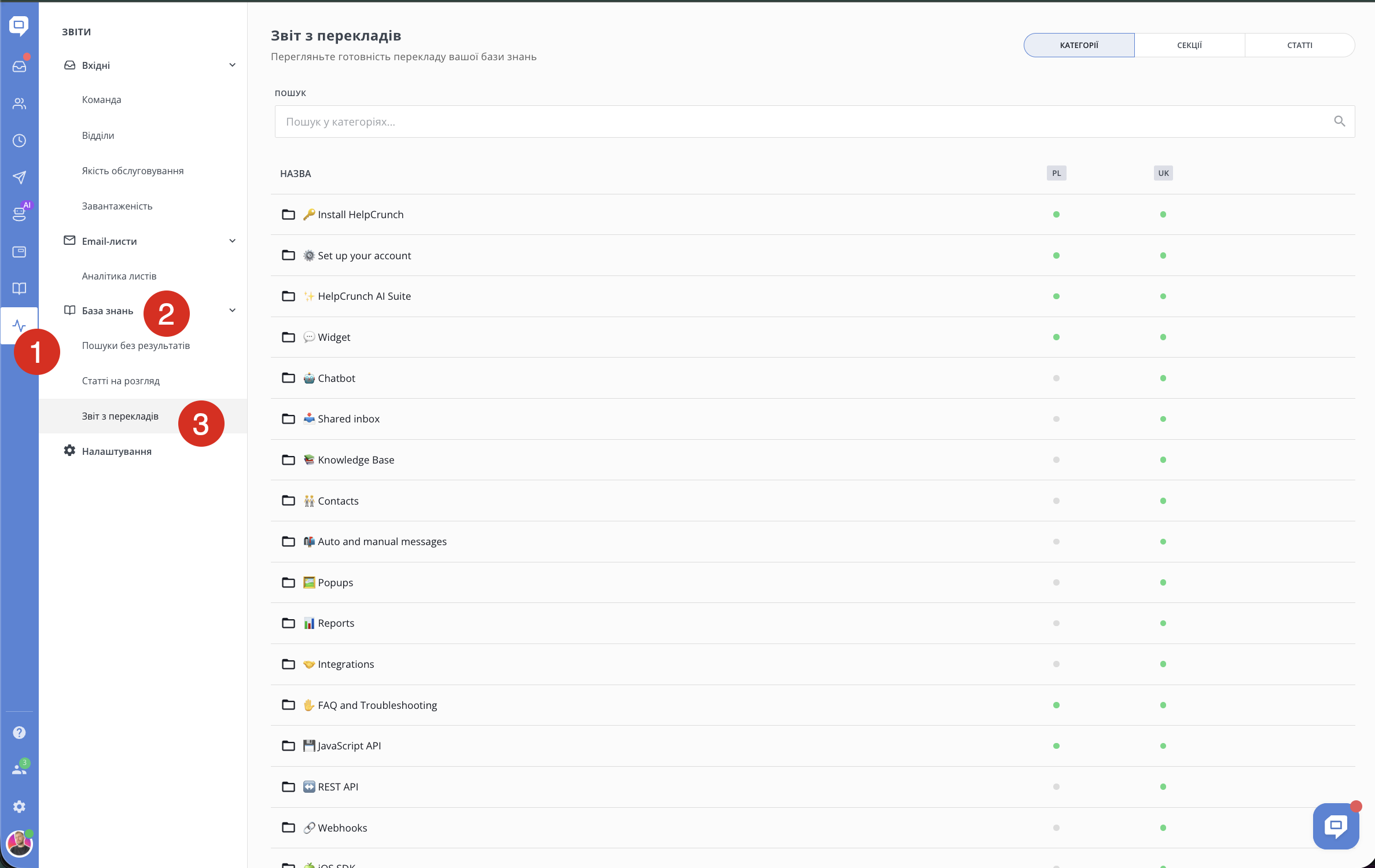1375x868 pixels.
Task: Open the Chatbot category row
Action: point(336,378)
